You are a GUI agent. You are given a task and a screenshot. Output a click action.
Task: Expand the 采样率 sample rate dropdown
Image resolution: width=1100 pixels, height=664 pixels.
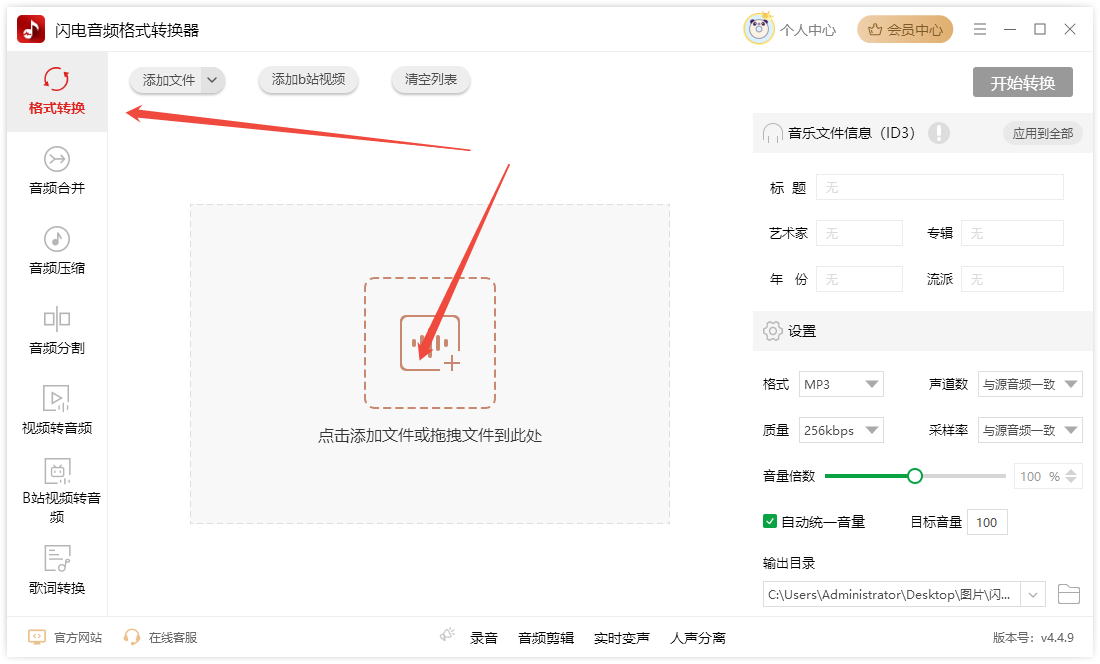point(1029,431)
